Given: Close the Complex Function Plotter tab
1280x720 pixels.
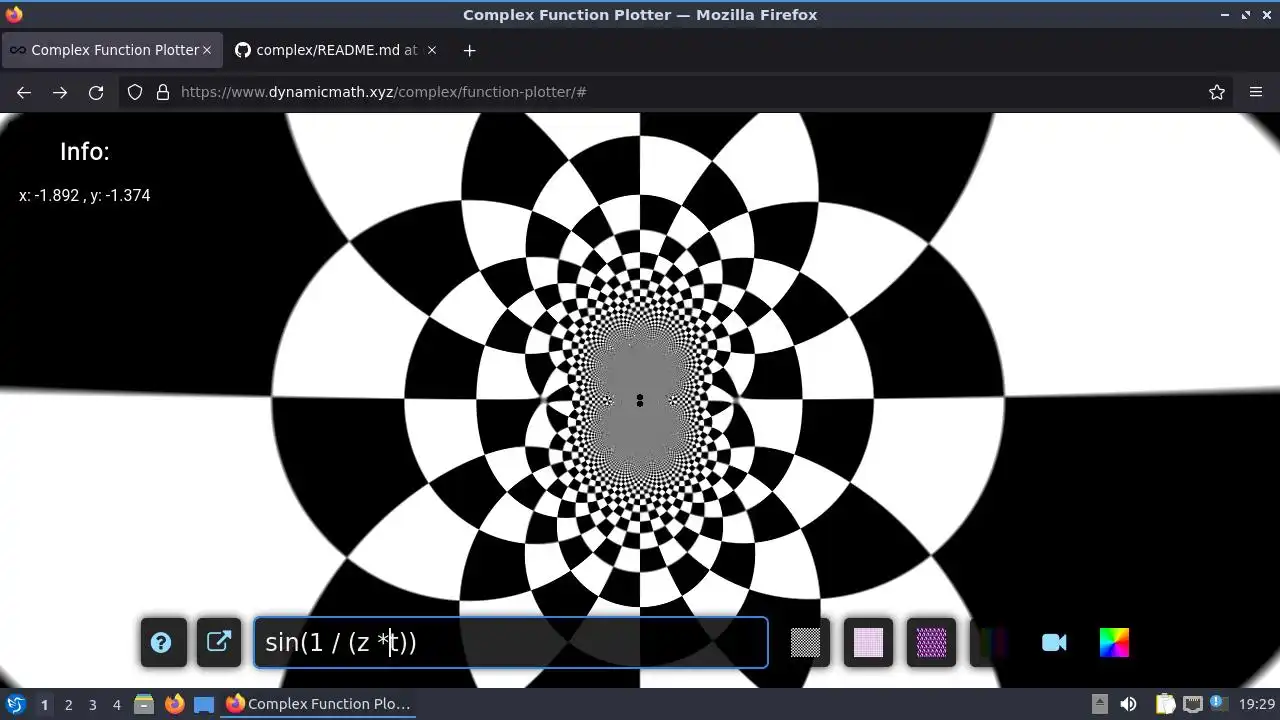Looking at the screenshot, I should coord(207,50).
